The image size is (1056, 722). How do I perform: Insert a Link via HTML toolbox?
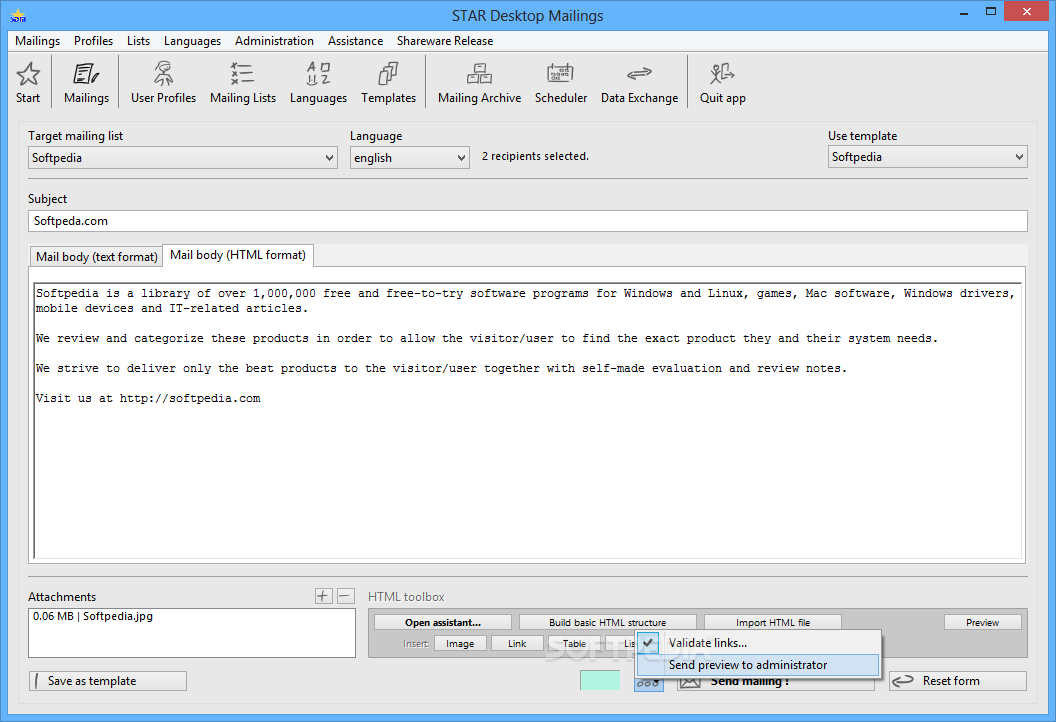tap(517, 643)
